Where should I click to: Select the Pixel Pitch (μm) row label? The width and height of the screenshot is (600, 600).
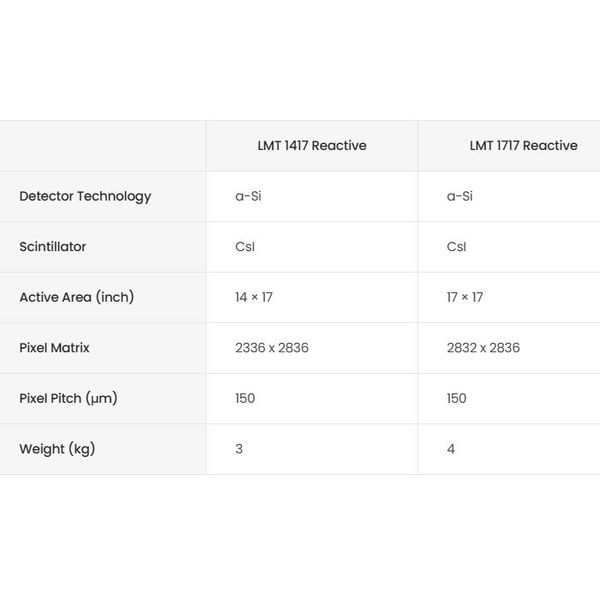(68, 398)
